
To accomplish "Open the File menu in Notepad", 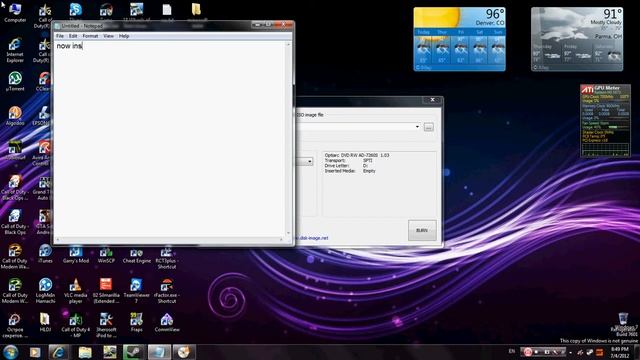I will point(60,36).
